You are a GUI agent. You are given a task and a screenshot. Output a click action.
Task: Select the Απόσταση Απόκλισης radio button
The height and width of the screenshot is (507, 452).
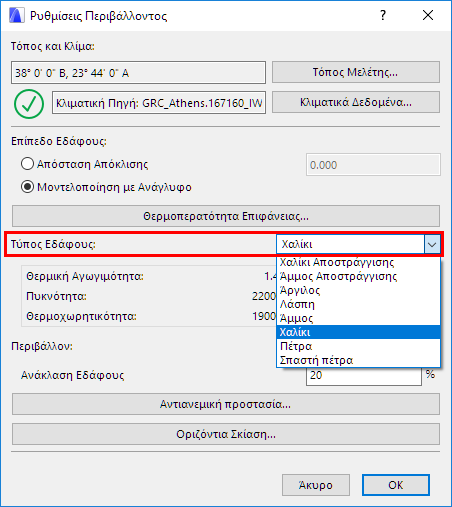[27, 164]
